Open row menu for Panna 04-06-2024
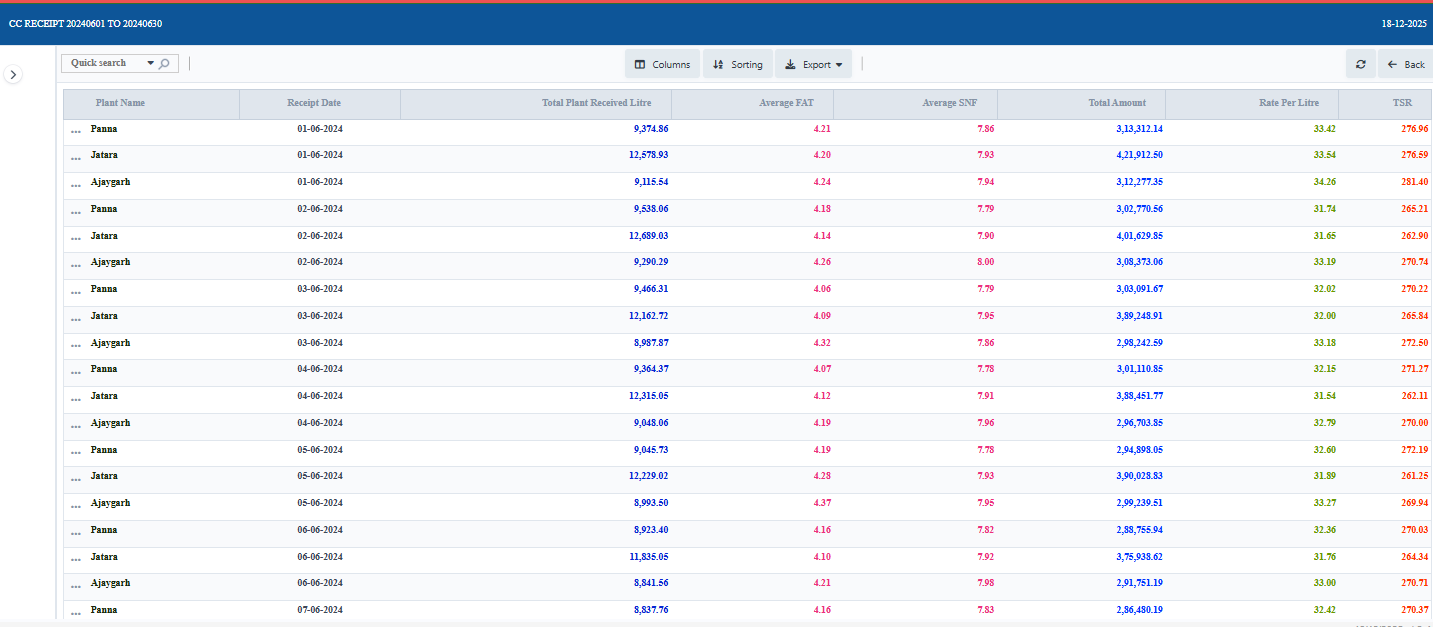 76,372
